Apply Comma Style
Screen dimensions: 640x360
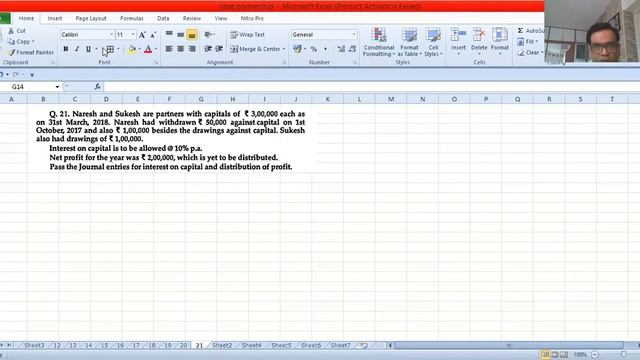325,49
